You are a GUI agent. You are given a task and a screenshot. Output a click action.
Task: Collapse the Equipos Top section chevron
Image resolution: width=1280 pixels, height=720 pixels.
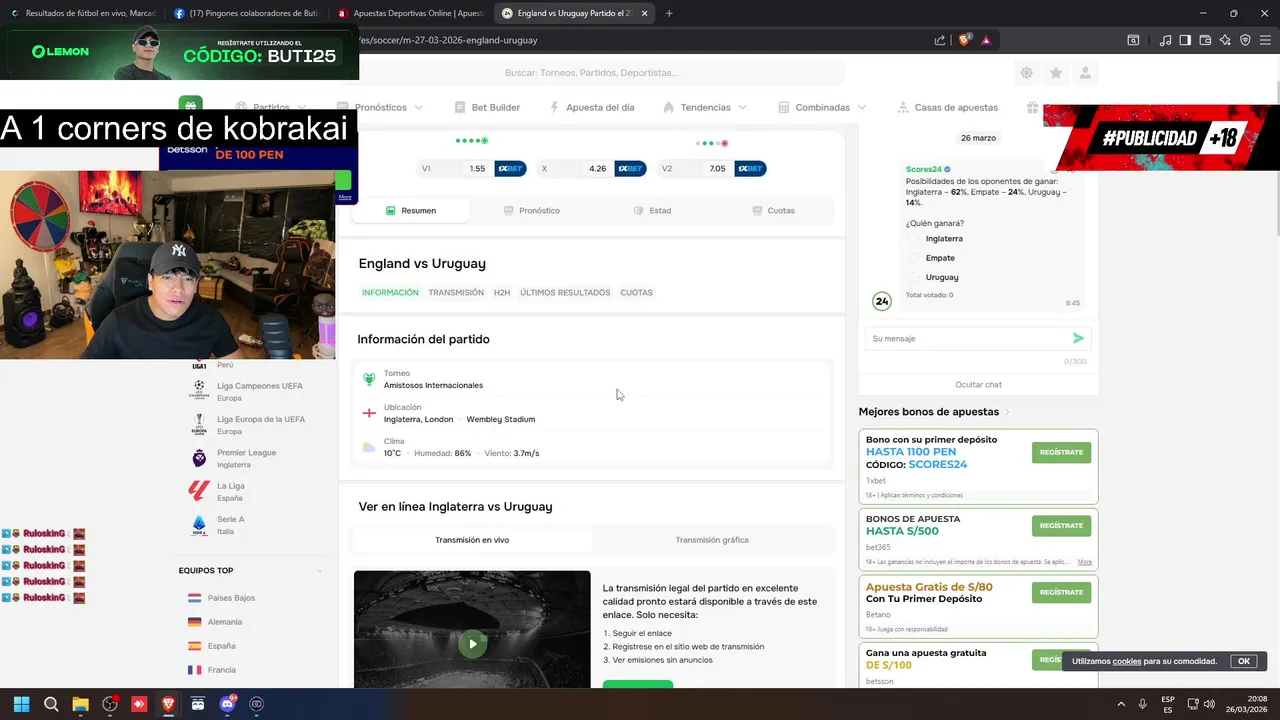click(x=320, y=571)
